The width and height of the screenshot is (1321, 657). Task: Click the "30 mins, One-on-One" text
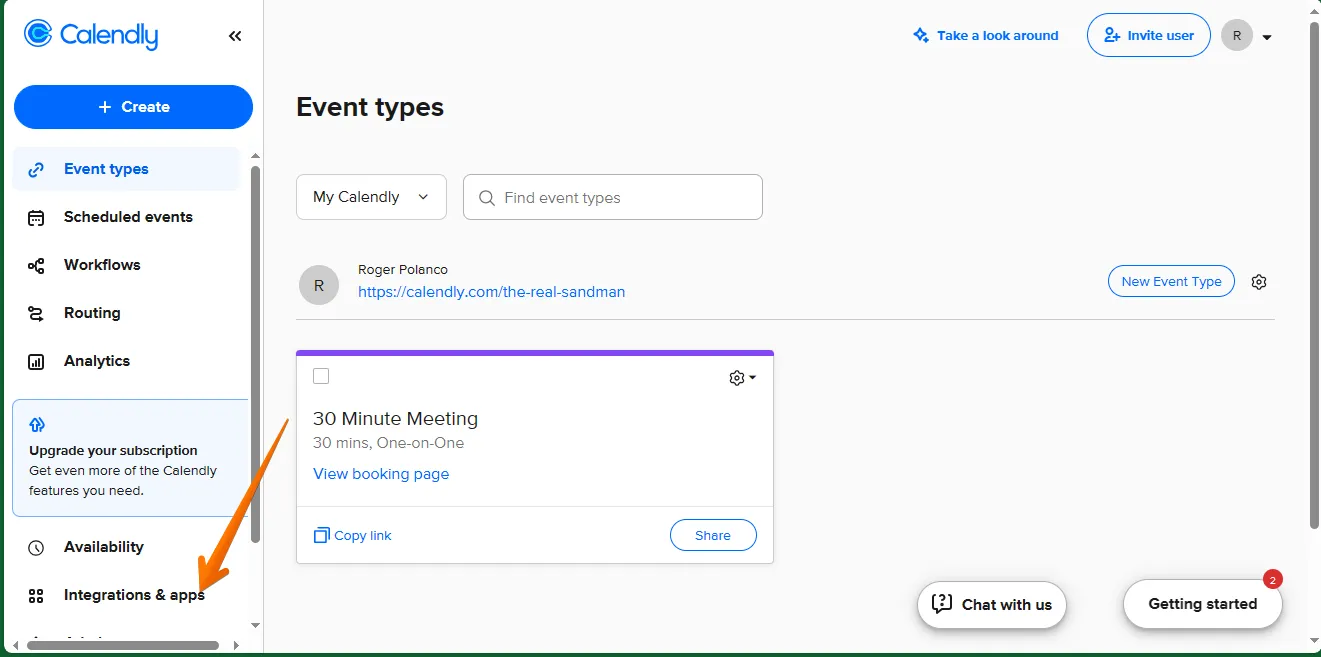coord(389,443)
